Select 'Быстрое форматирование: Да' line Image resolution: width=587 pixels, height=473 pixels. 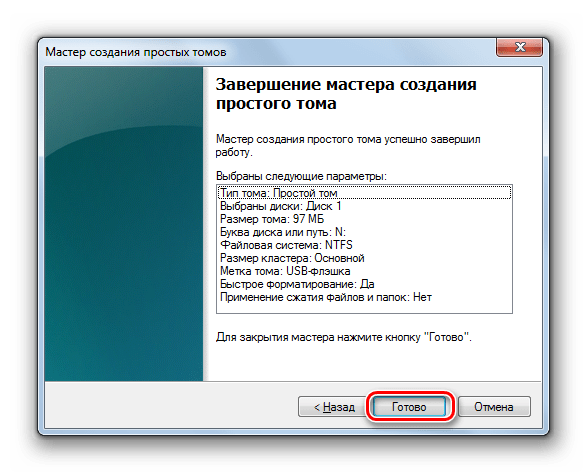point(297,284)
